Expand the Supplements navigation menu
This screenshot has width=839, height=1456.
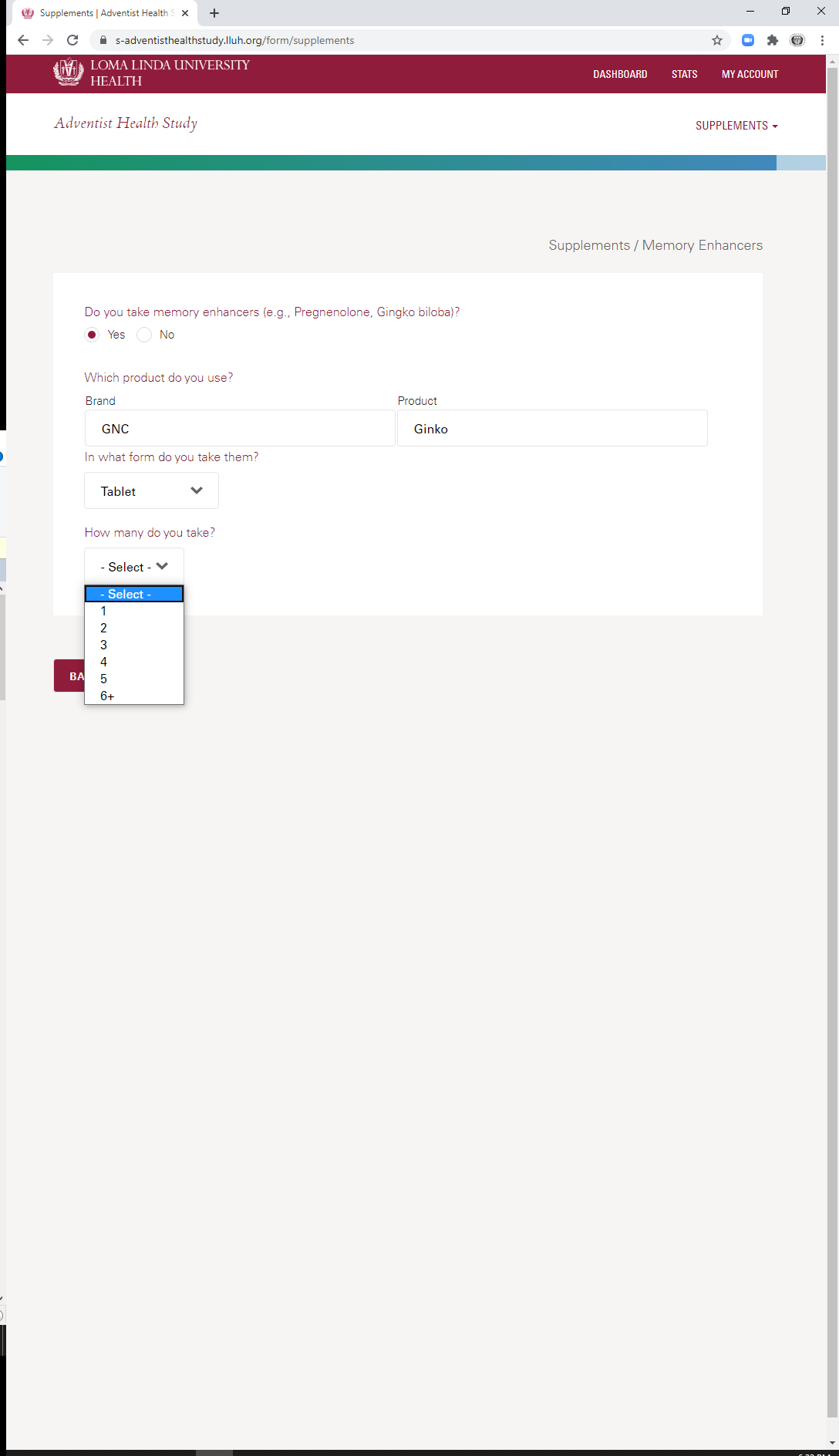[x=736, y=126]
